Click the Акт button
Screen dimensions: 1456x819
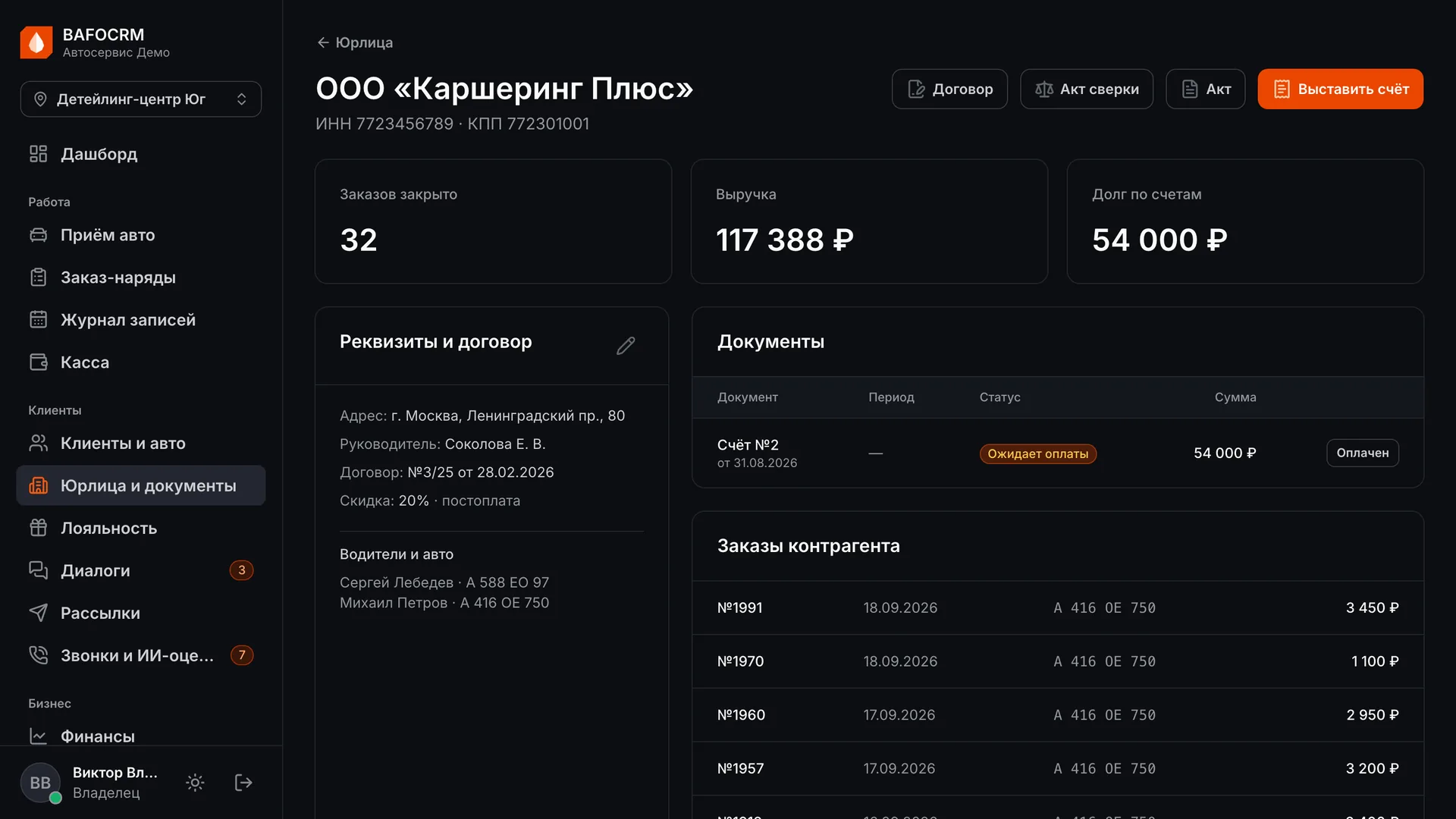pyautogui.click(x=1206, y=89)
